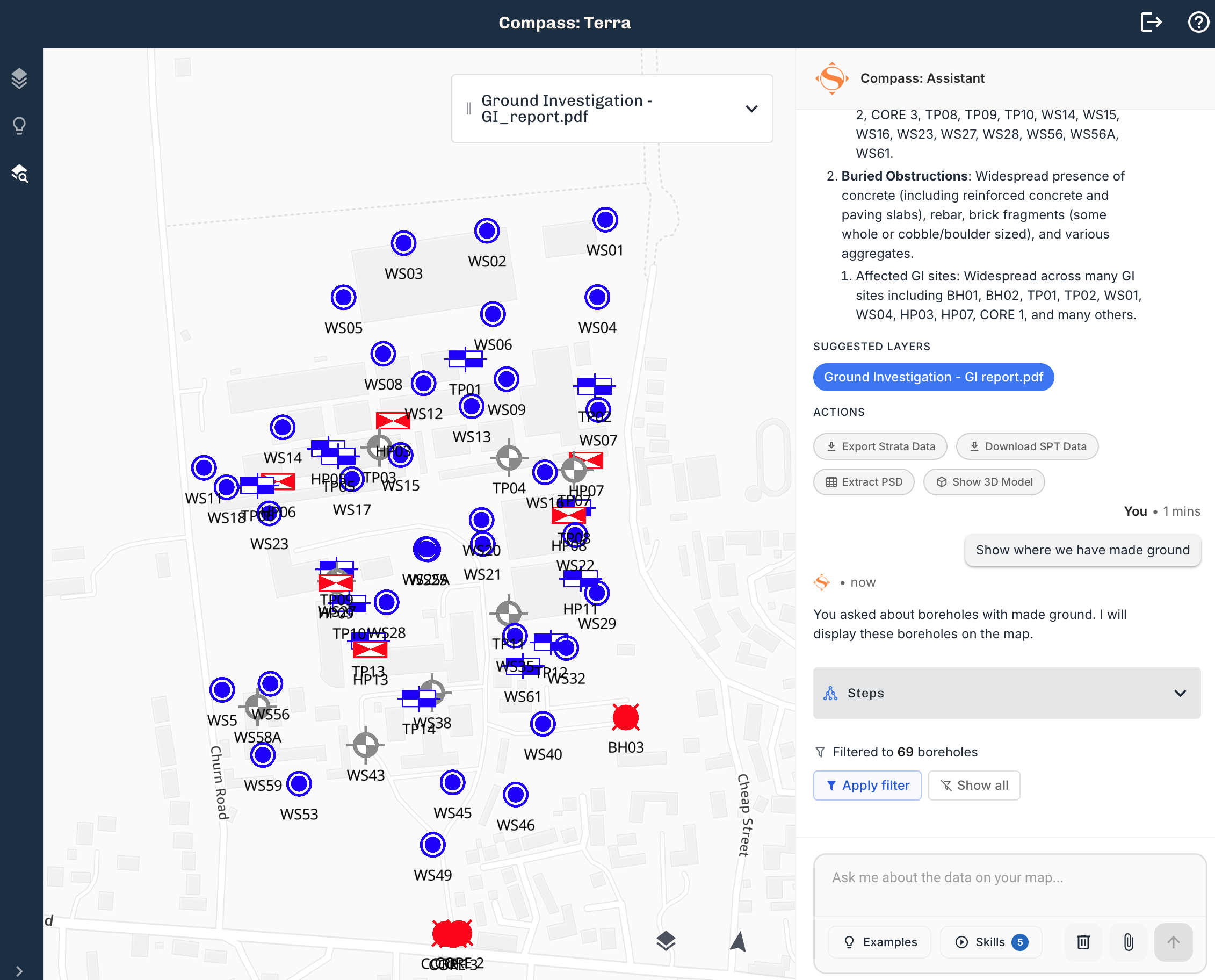Toggle Show all boreholes
The image size is (1215, 980).
974,786
